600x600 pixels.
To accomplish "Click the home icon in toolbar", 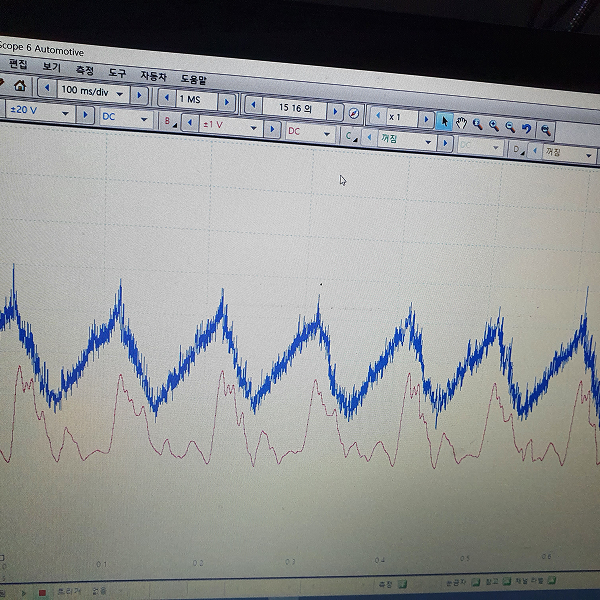I will point(20,86).
